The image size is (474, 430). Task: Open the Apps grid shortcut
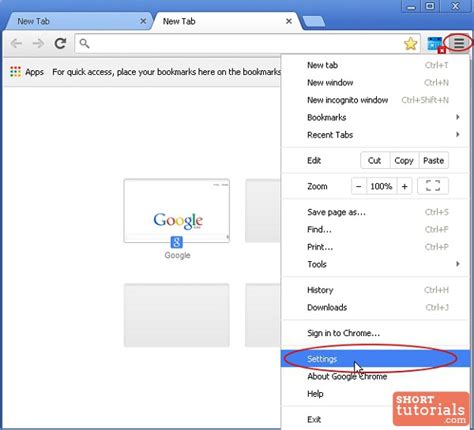point(15,72)
